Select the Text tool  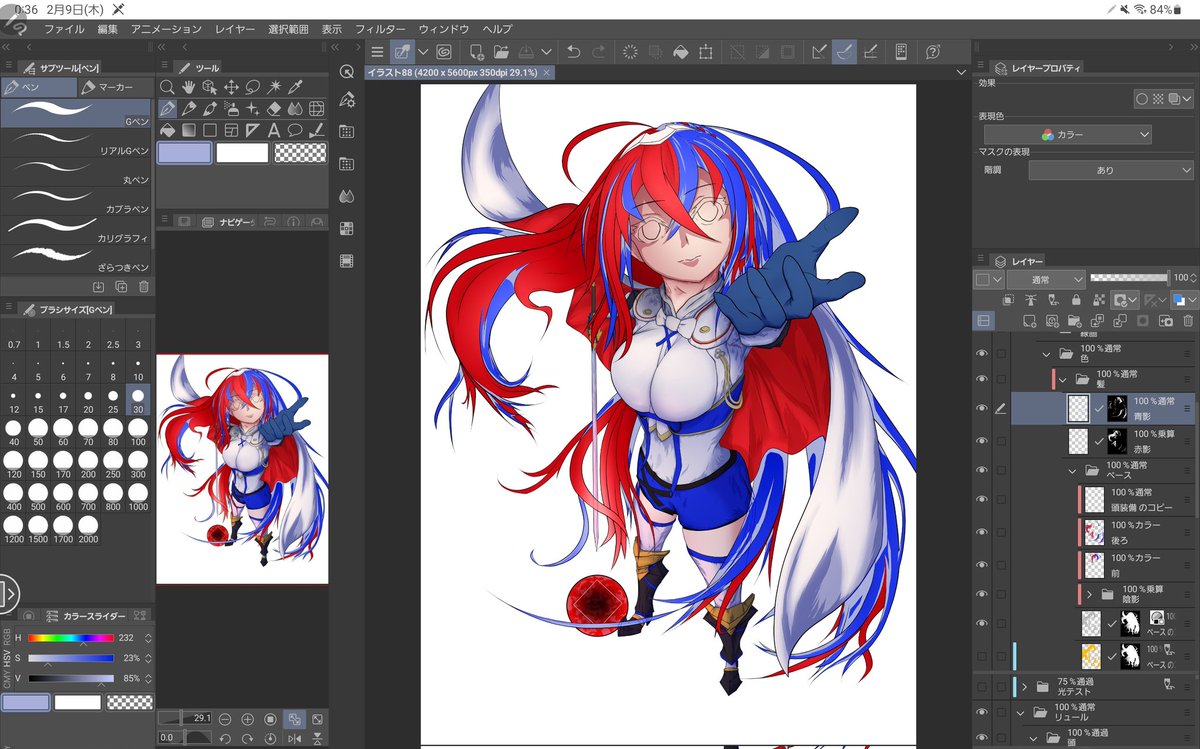click(274, 130)
